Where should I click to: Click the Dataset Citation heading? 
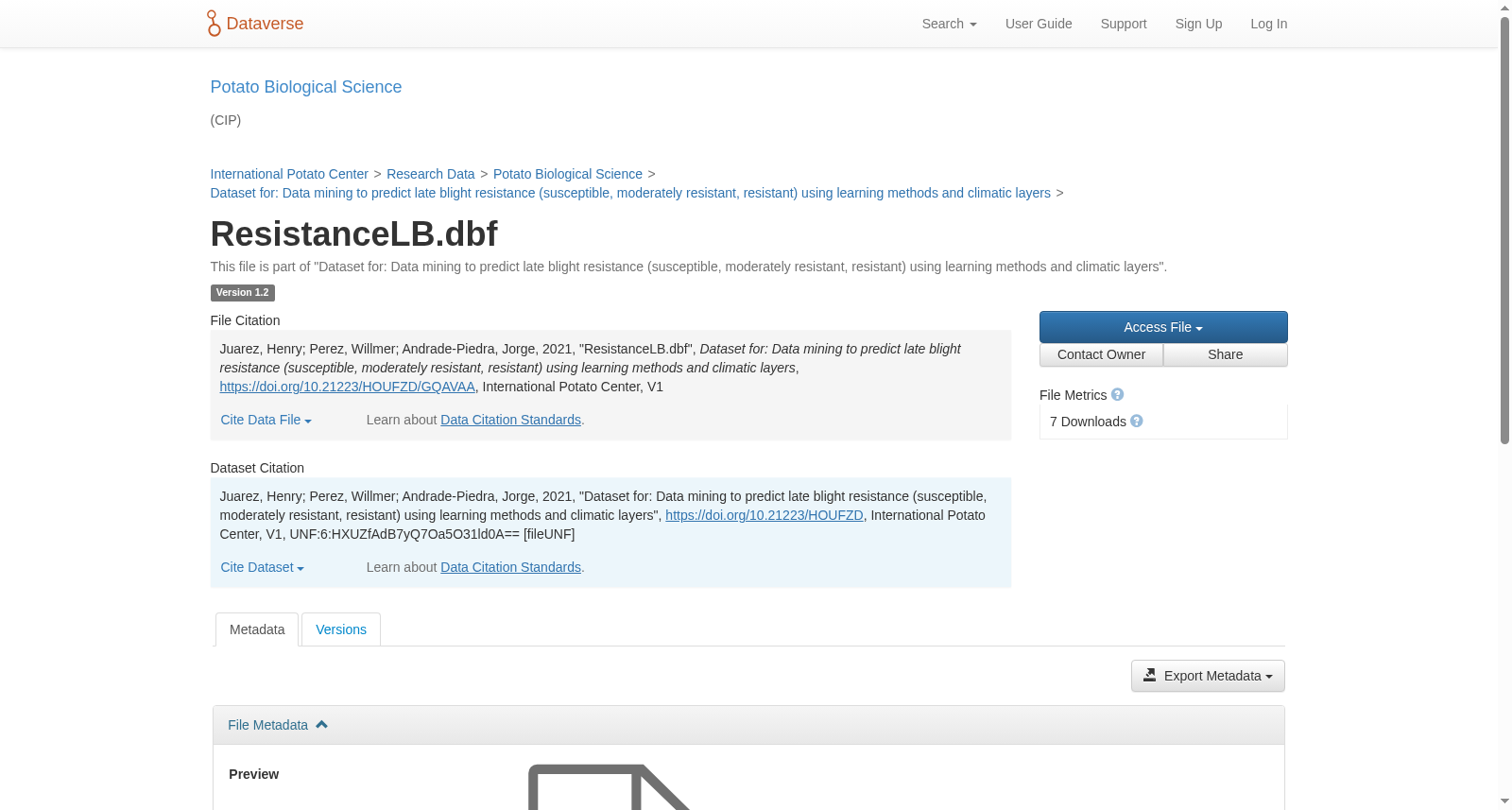257,468
